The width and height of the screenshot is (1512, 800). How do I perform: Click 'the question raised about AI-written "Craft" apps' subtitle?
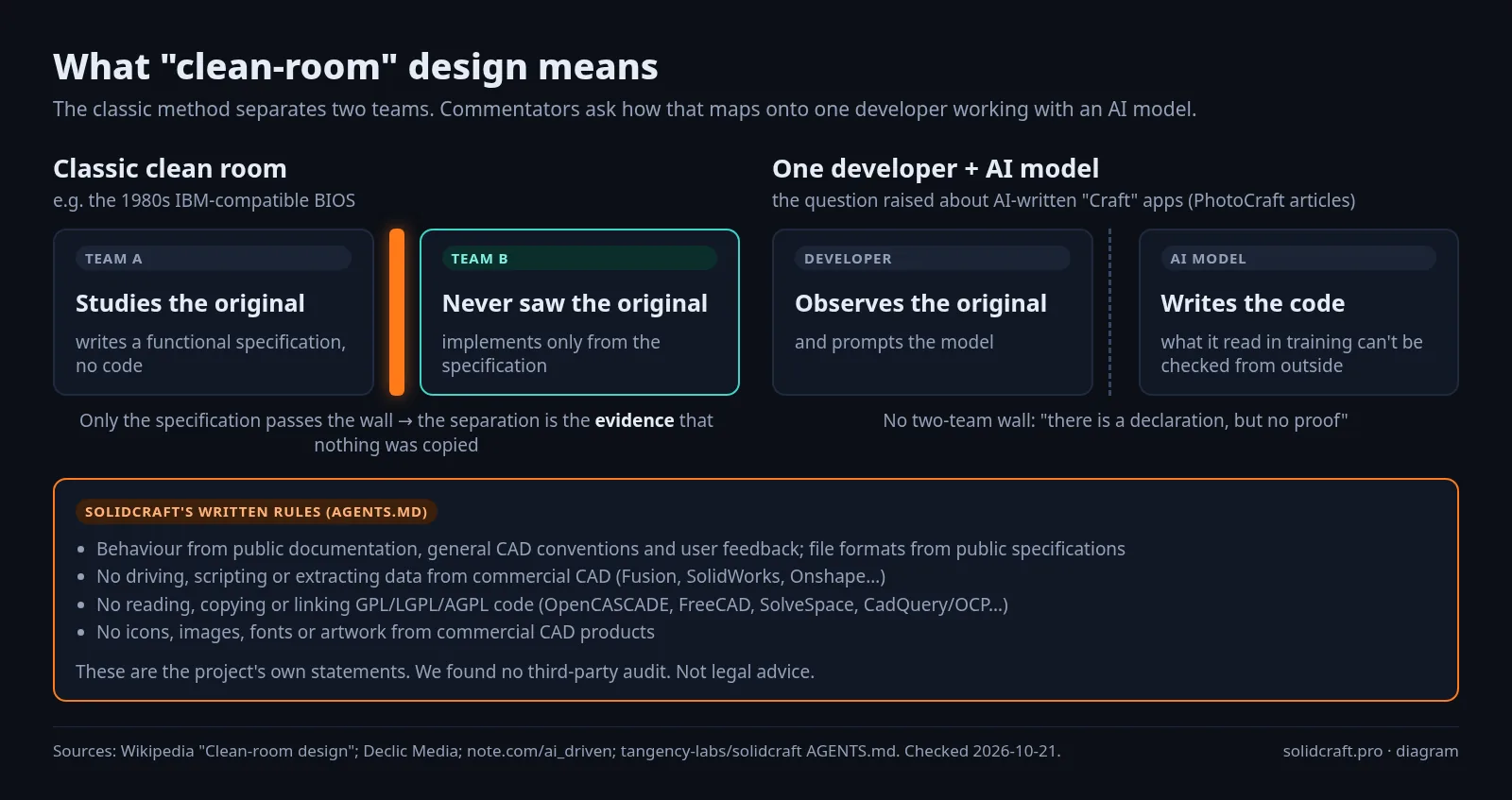pyautogui.click(x=1063, y=200)
